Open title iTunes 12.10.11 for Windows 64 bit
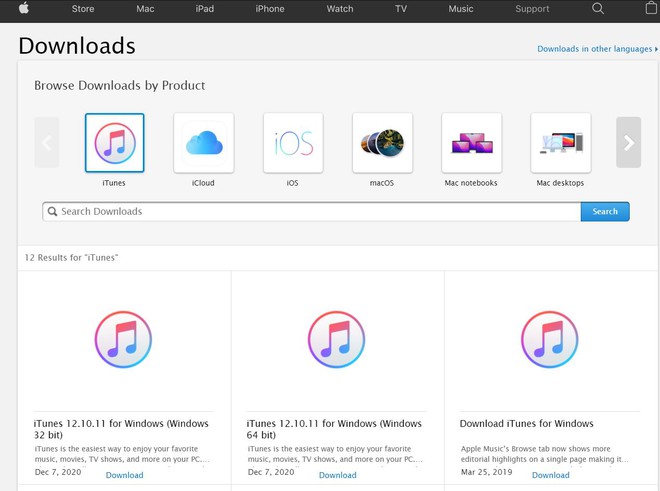 pyautogui.click(x=334, y=429)
